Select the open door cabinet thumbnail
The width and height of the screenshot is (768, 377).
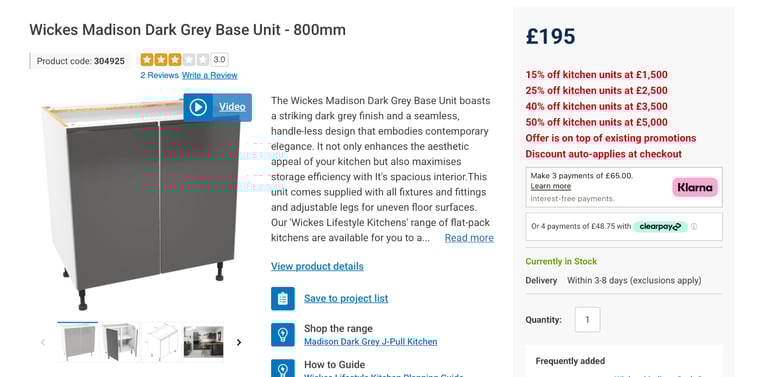tap(120, 342)
